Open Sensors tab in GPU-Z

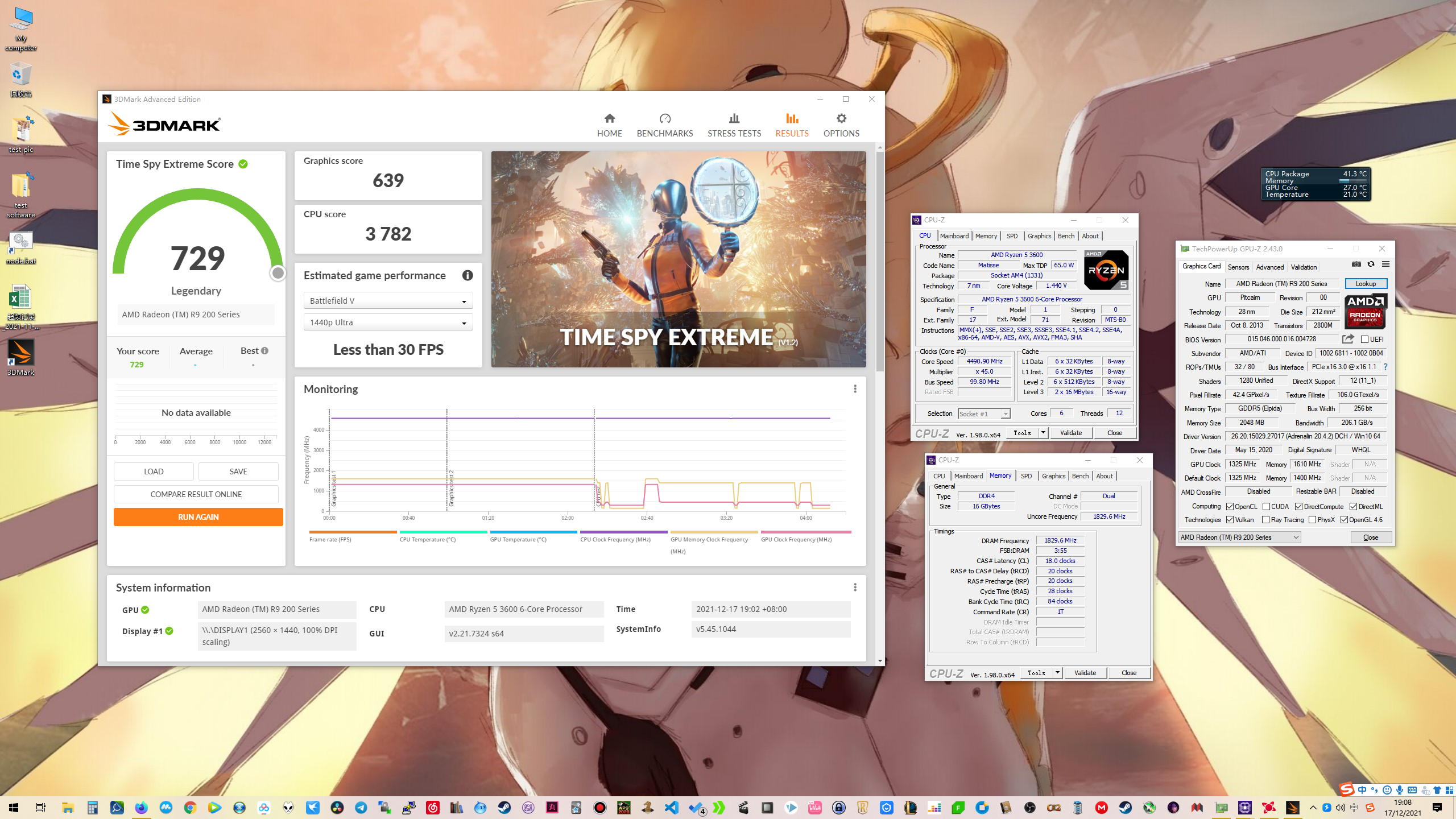pyautogui.click(x=1238, y=267)
